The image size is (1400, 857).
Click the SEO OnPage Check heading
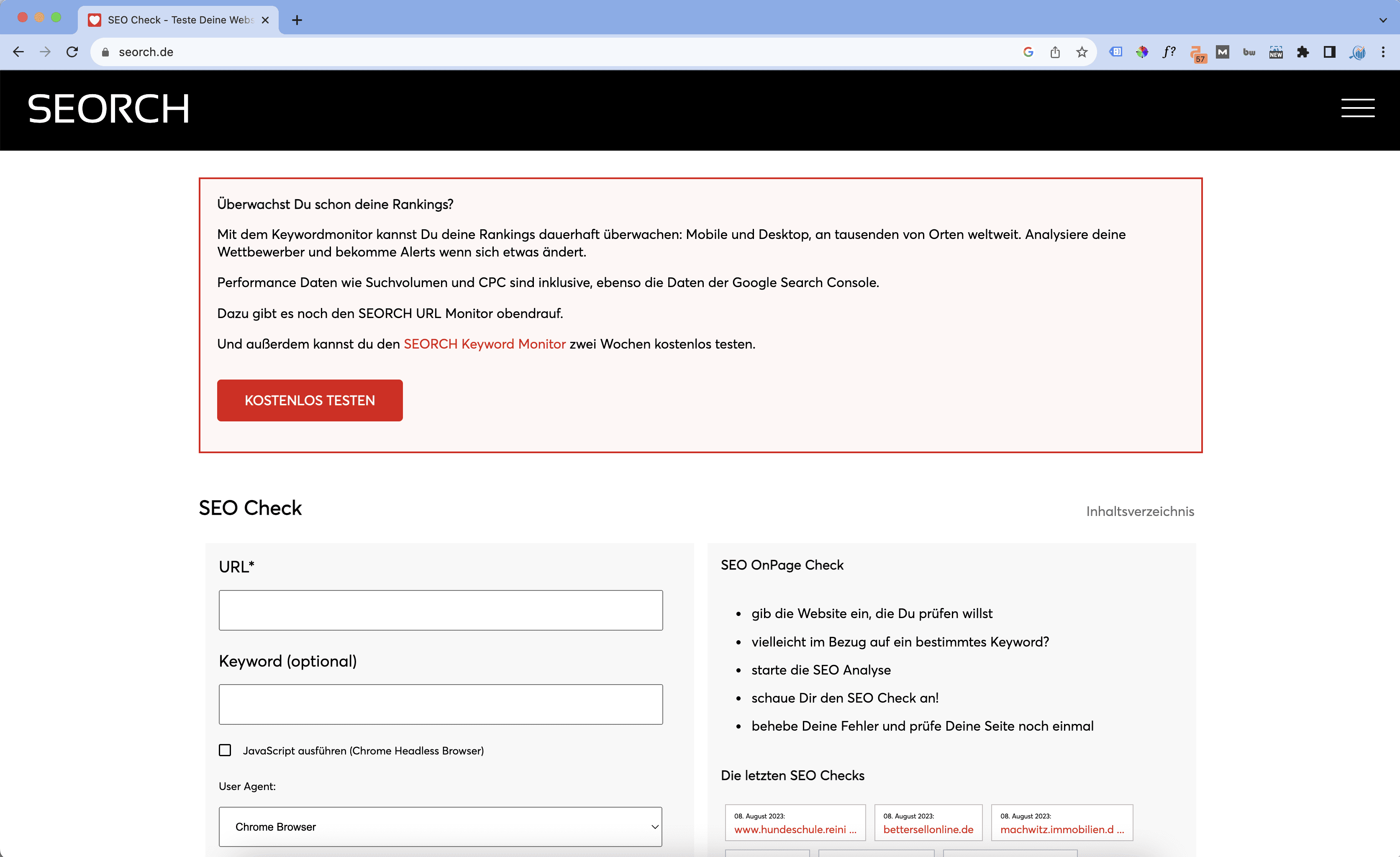pos(782,565)
